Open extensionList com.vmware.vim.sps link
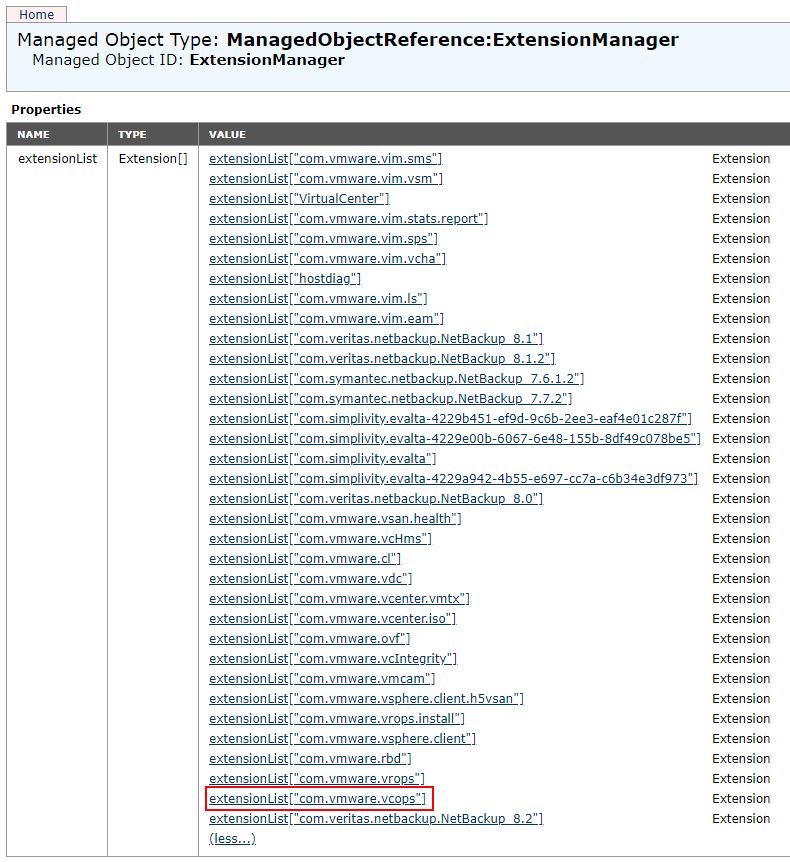This screenshot has width=790, height=862. (323, 239)
